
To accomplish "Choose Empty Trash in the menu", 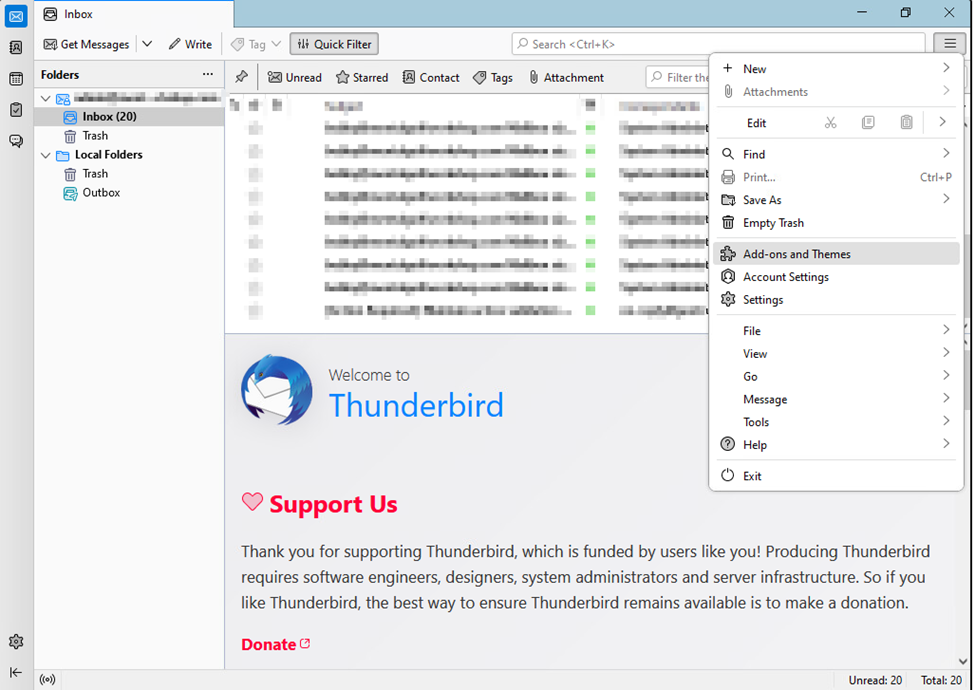I will click(x=836, y=223).
